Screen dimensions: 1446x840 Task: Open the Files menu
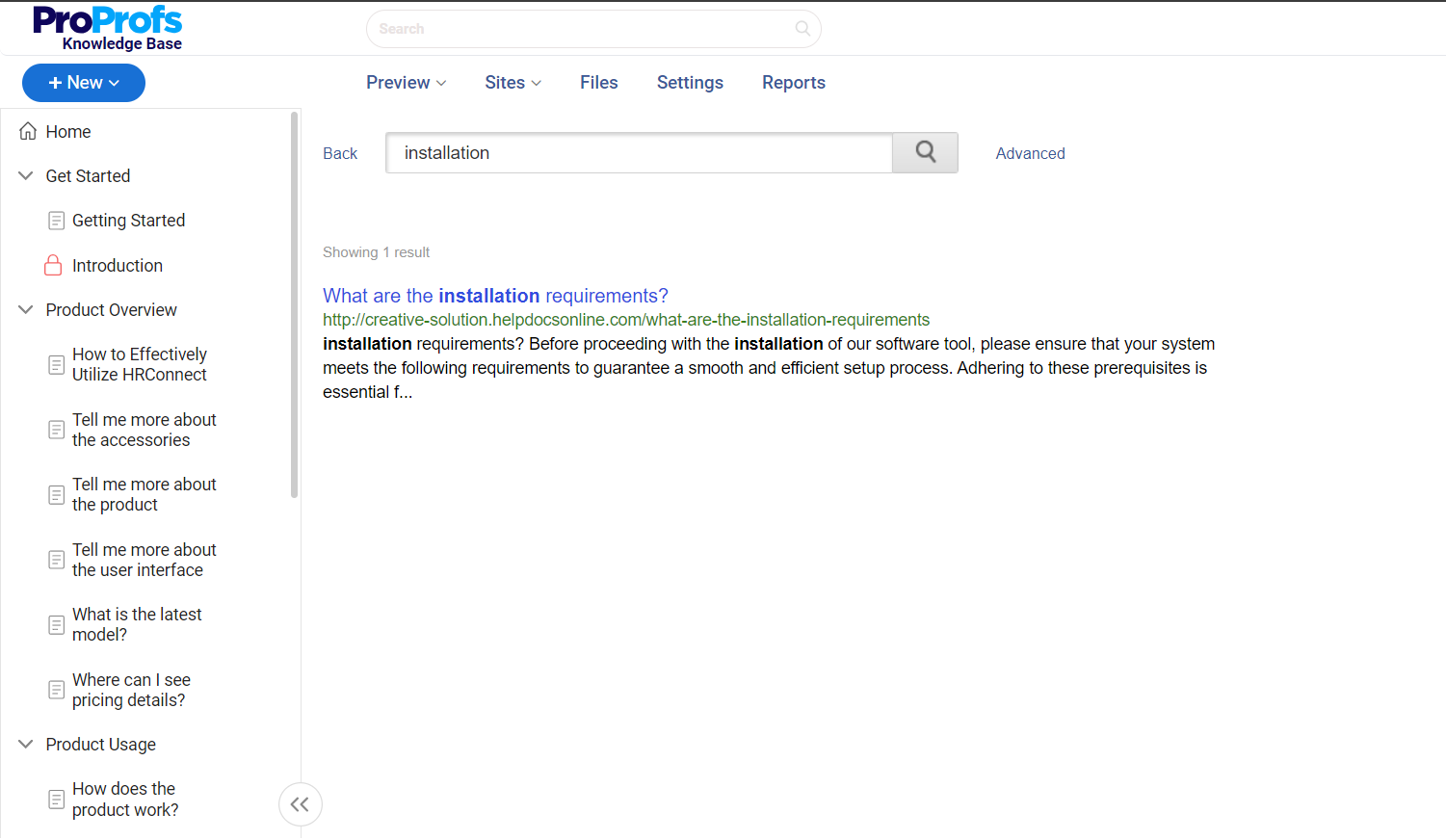click(x=599, y=83)
